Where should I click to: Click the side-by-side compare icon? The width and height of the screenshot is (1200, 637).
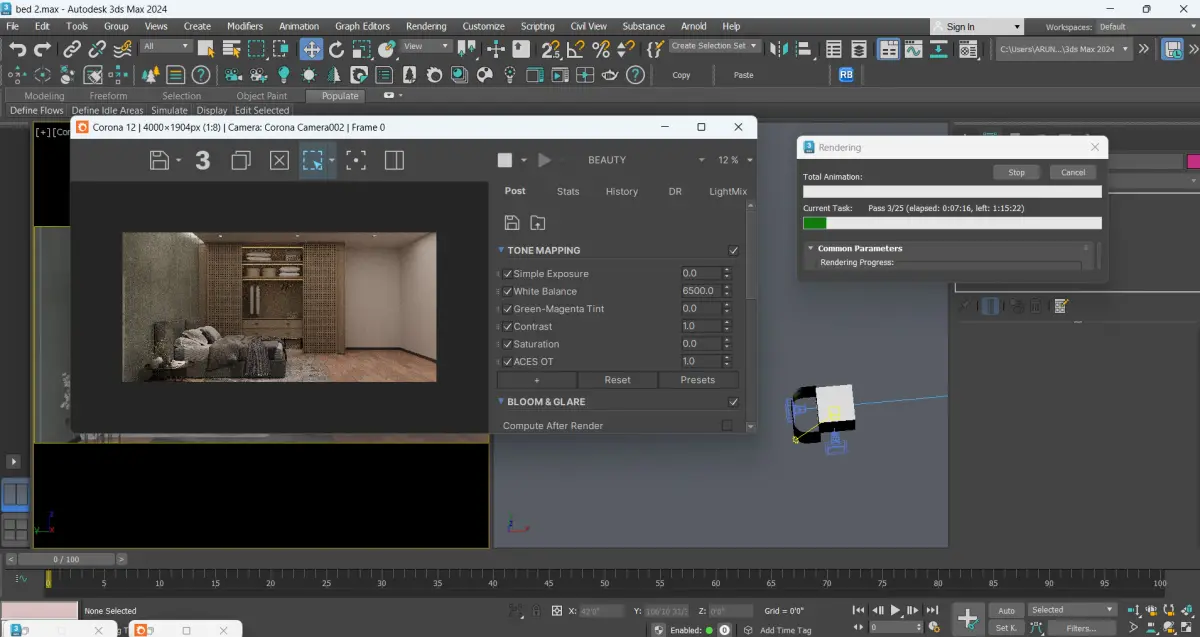click(x=394, y=160)
